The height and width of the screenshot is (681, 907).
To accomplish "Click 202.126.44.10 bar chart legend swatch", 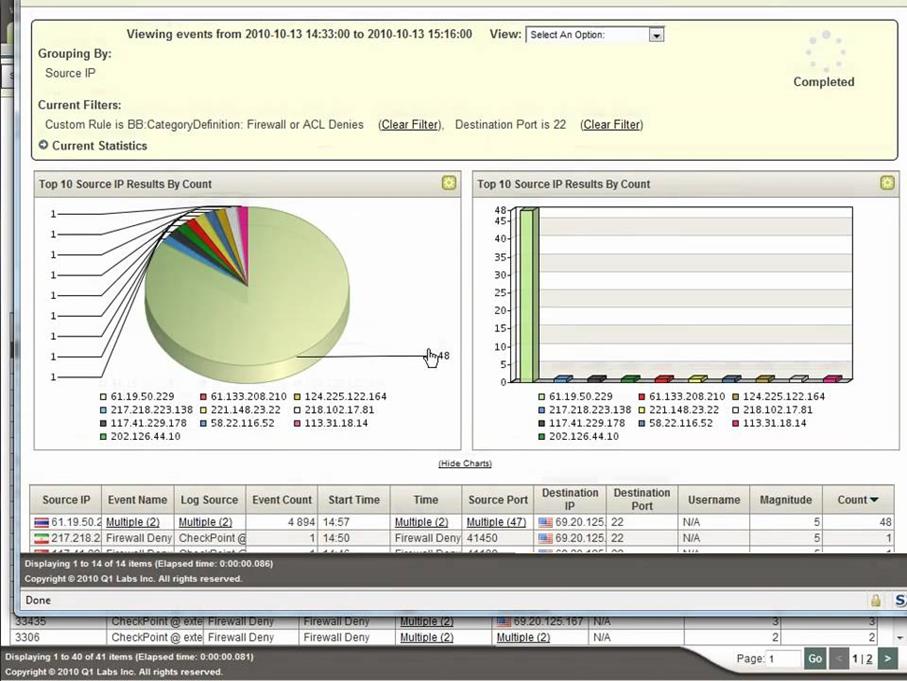I will [541, 437].
